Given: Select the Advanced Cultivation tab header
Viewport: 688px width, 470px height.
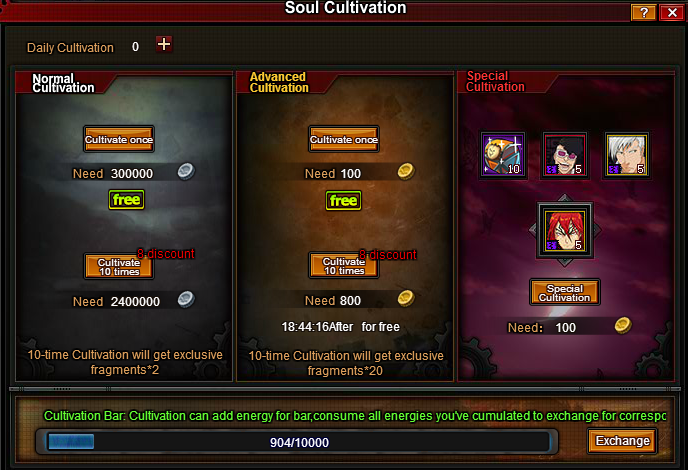Looking at the screenshot, I should point(279,82).
